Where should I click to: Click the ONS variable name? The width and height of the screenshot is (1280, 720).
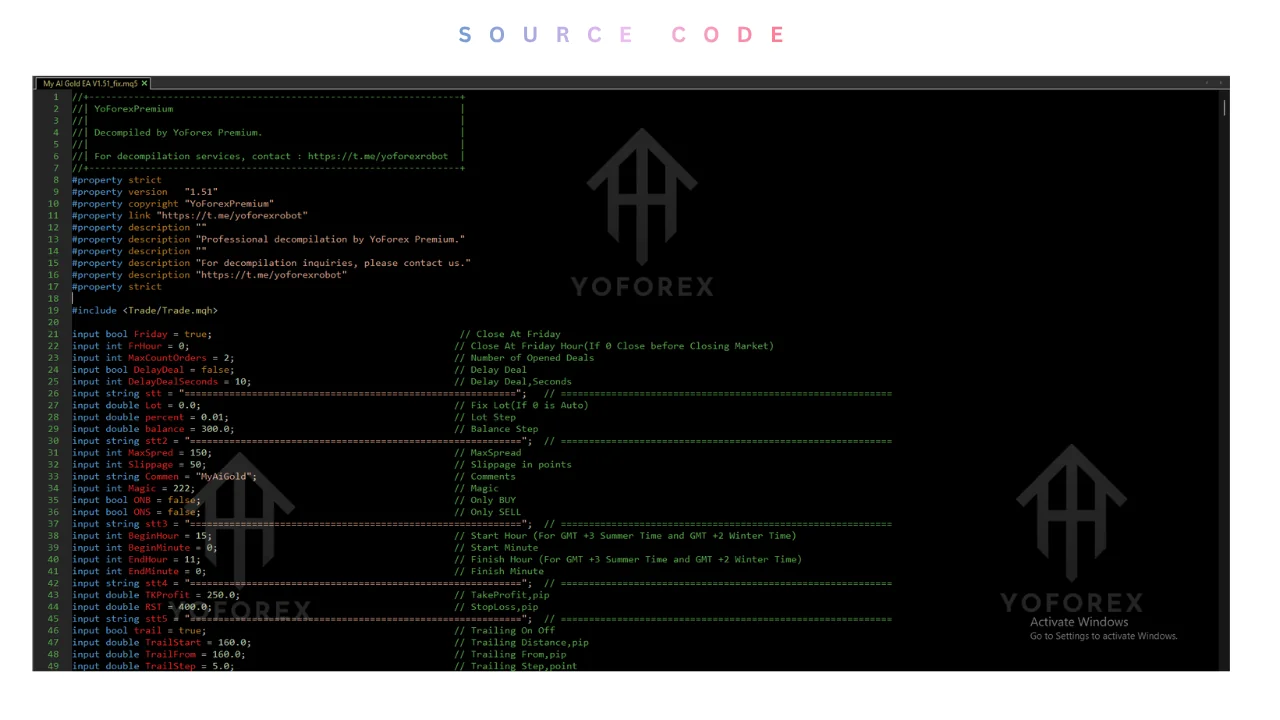[x=141, y=512]
